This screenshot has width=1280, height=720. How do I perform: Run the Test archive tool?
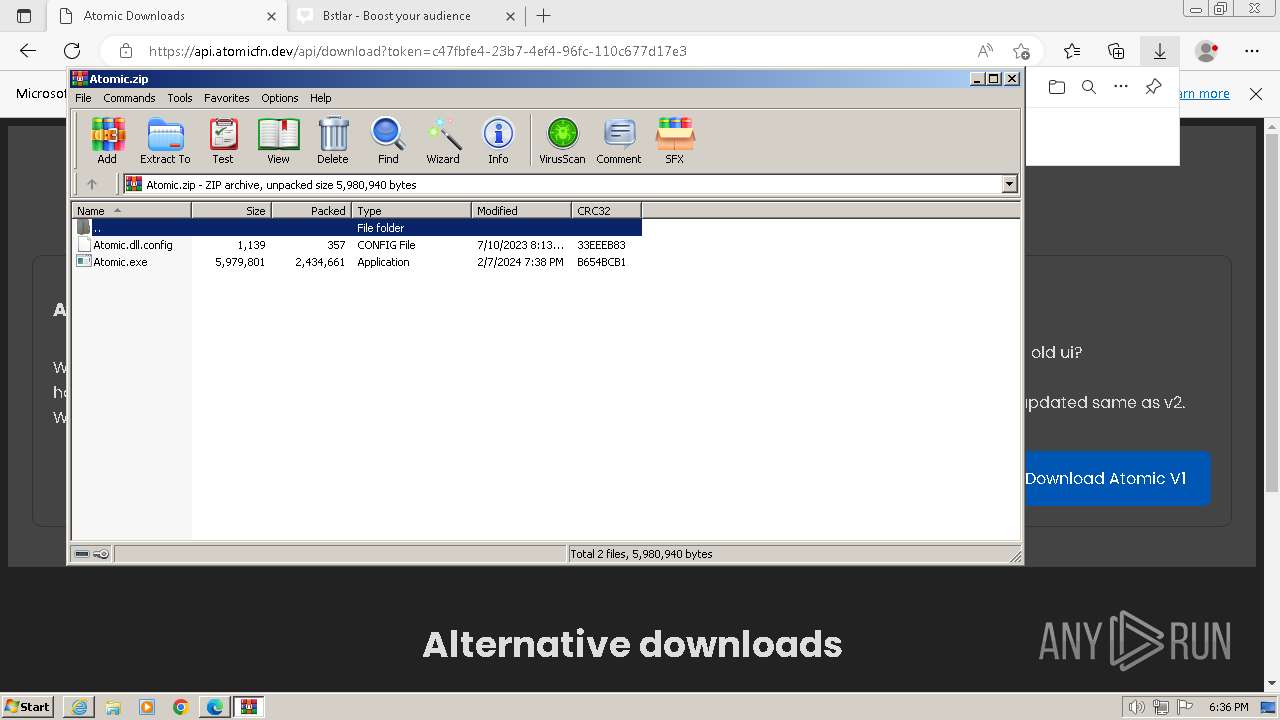[x=223, y=140]
